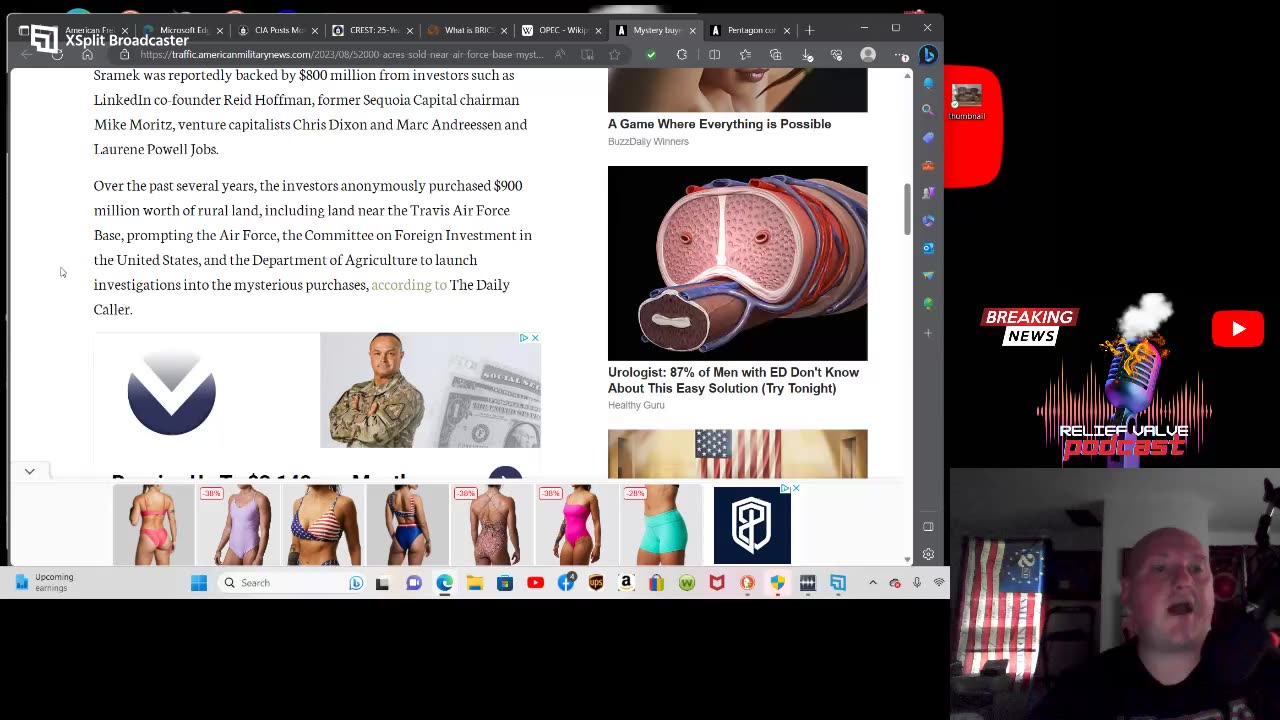Click the Edge sidebar Search icon
The height and width of the screenshot is (720, 1280).
[928, 109]
